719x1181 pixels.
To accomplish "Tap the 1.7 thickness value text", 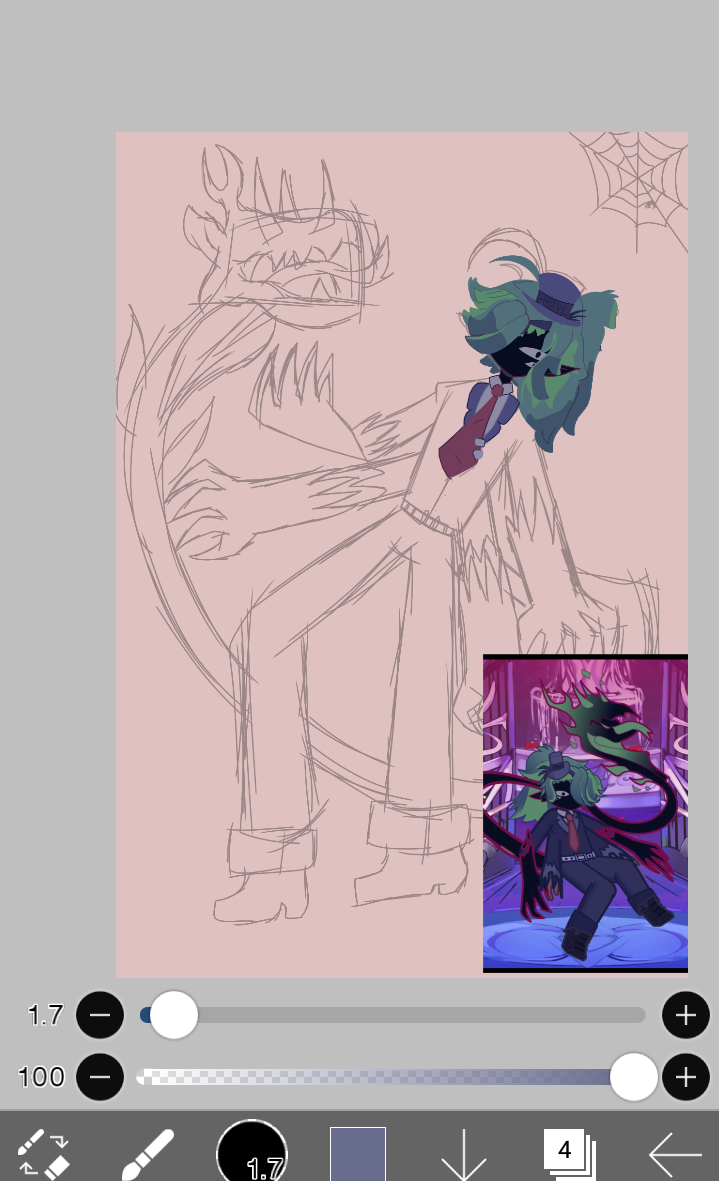I will click(x=45, y=1015).
